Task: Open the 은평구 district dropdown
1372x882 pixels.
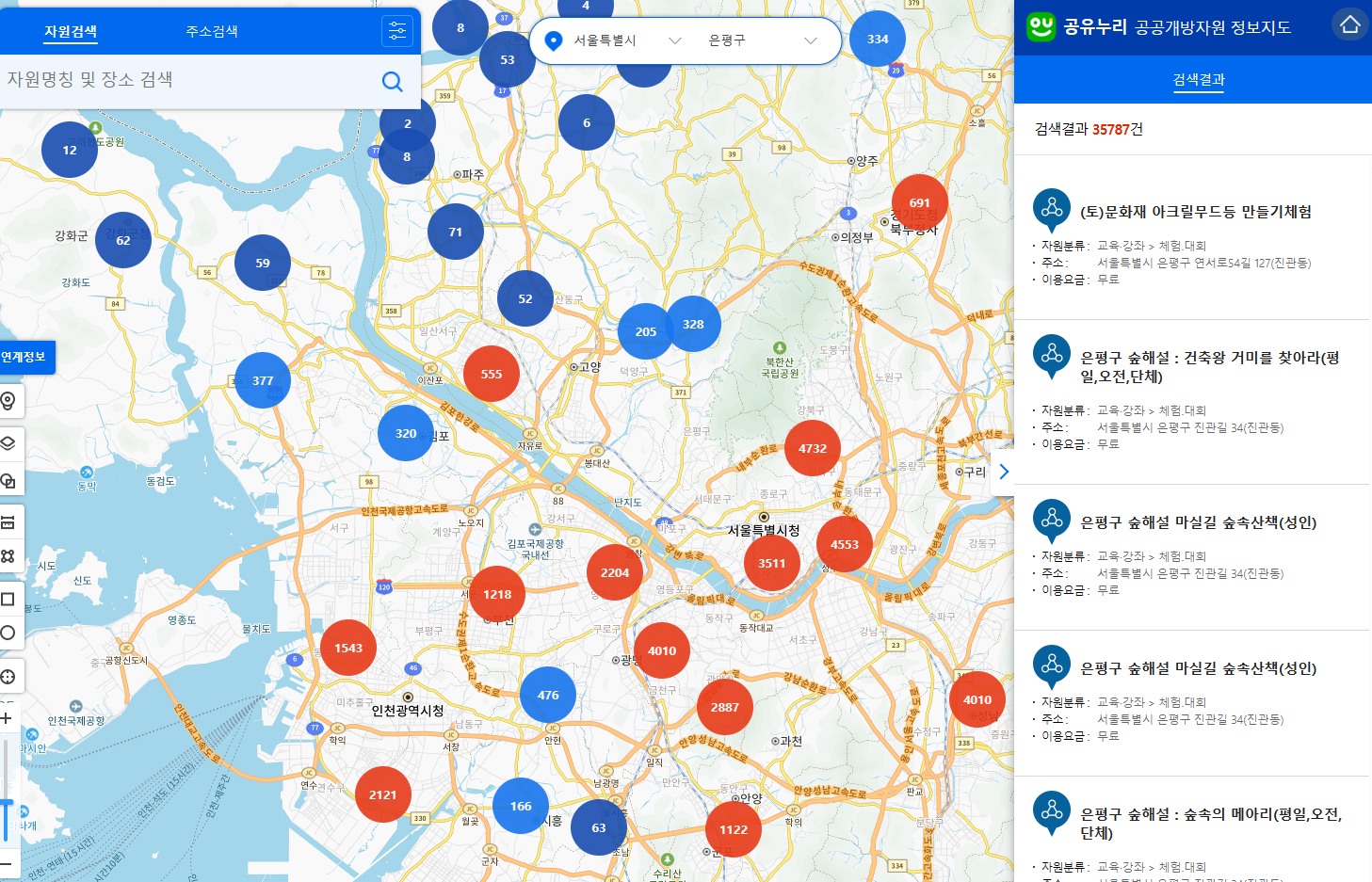Action: point(762,40)
